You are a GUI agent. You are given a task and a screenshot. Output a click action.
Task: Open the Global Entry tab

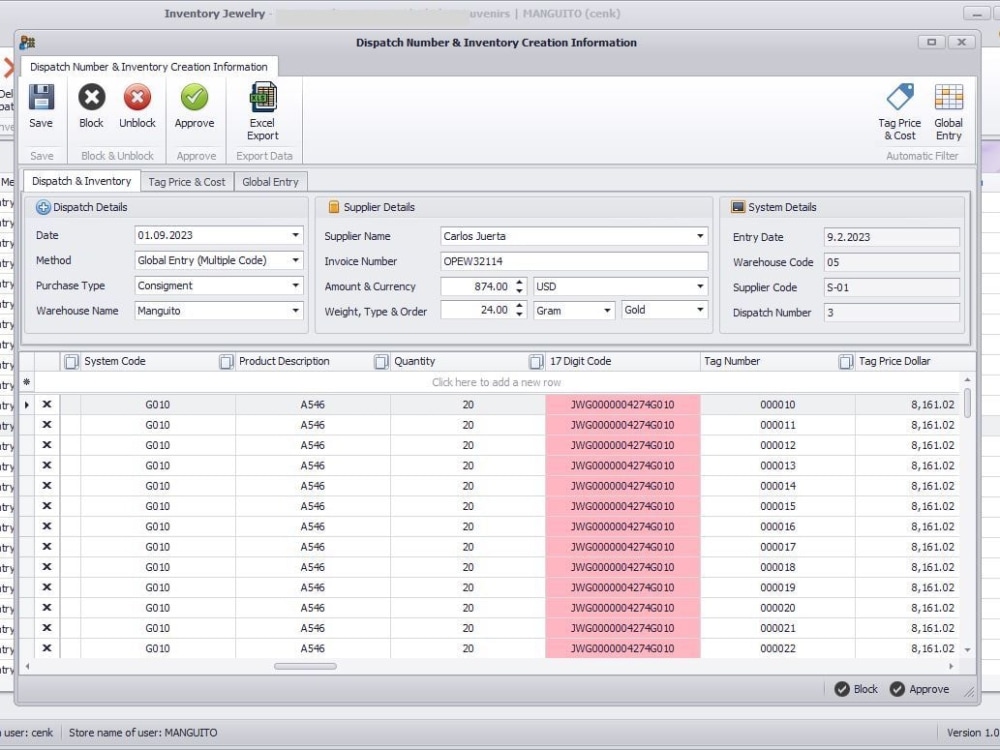pos(268,181)
